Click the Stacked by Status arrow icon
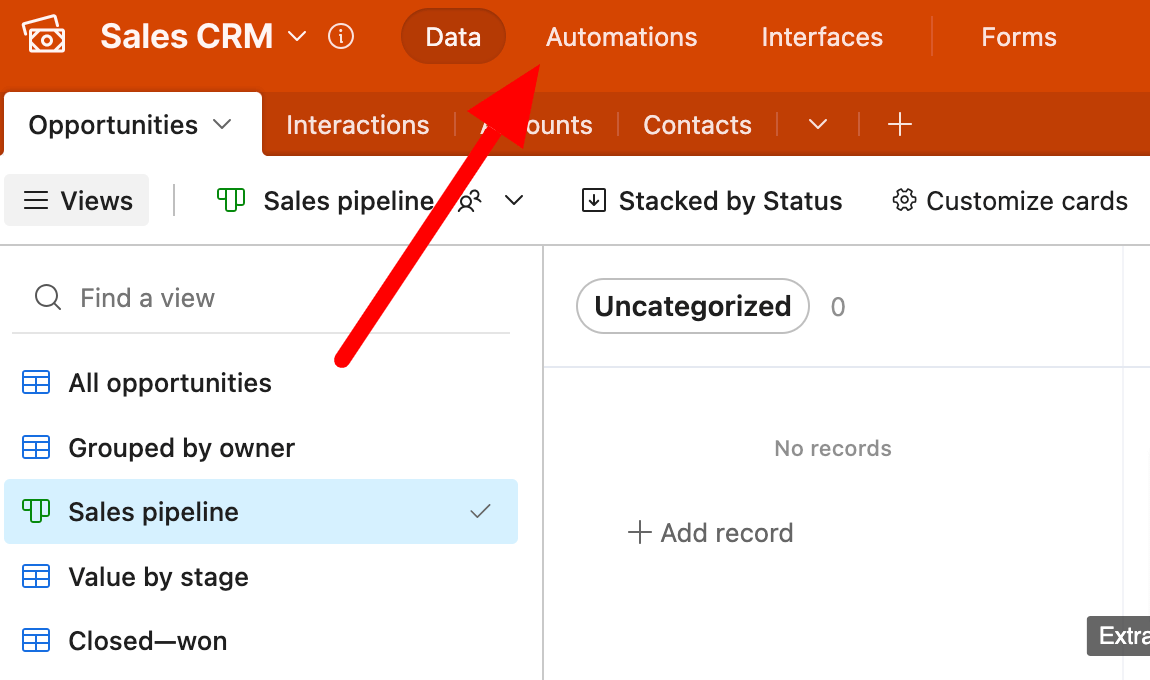 coord(593,200)
